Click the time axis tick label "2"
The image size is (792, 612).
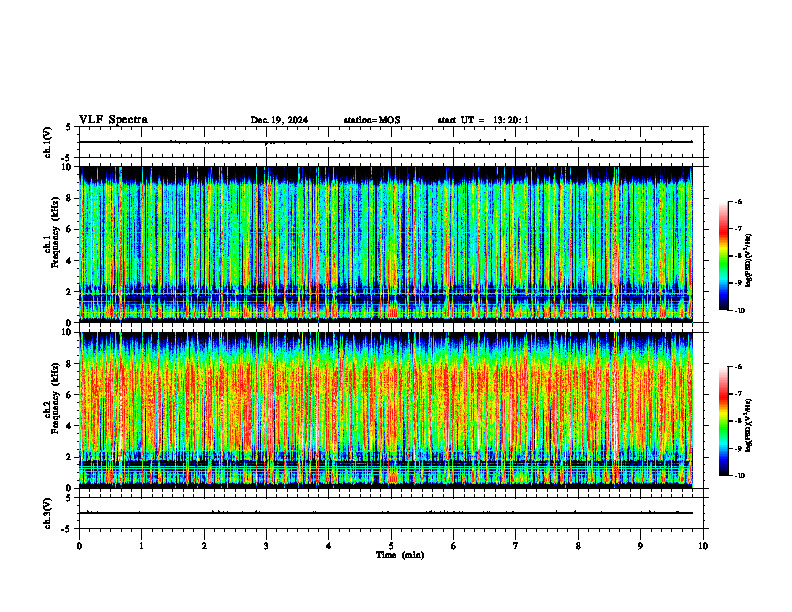pos(204,546)
